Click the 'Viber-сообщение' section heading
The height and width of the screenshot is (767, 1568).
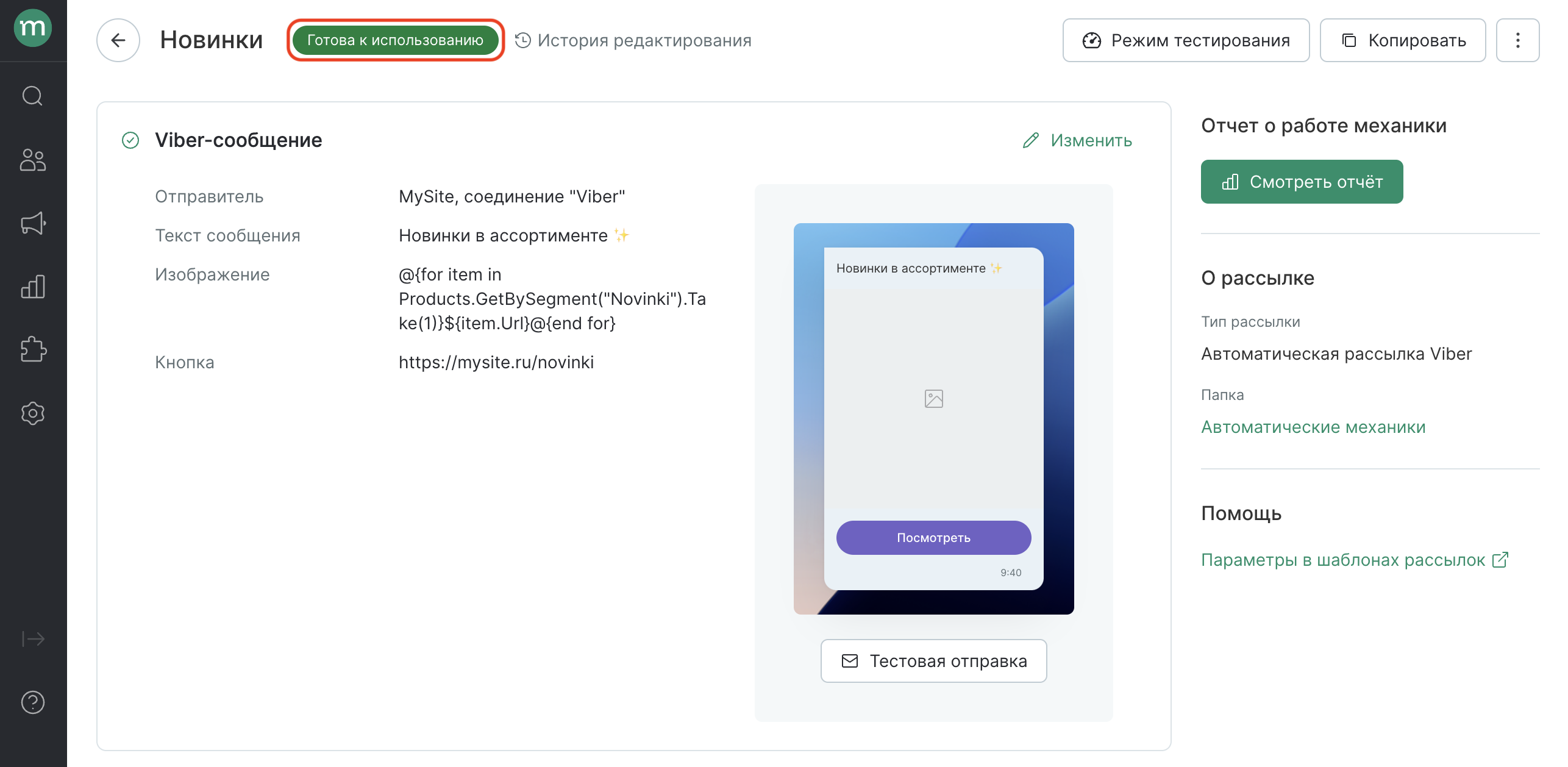coord(238,140)
